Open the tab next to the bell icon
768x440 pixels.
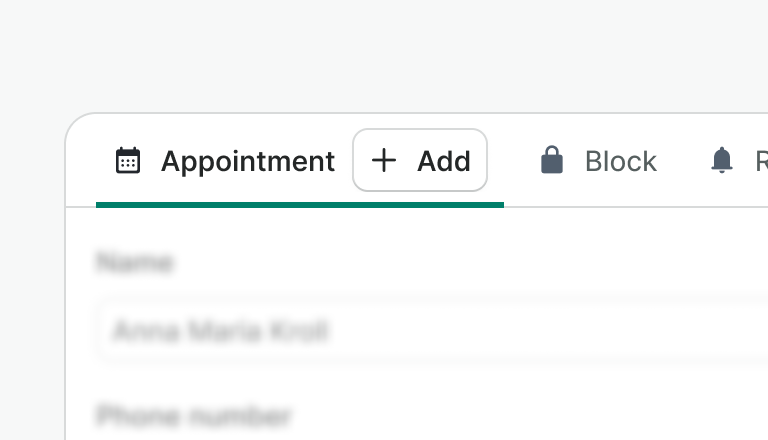point(758,161)
